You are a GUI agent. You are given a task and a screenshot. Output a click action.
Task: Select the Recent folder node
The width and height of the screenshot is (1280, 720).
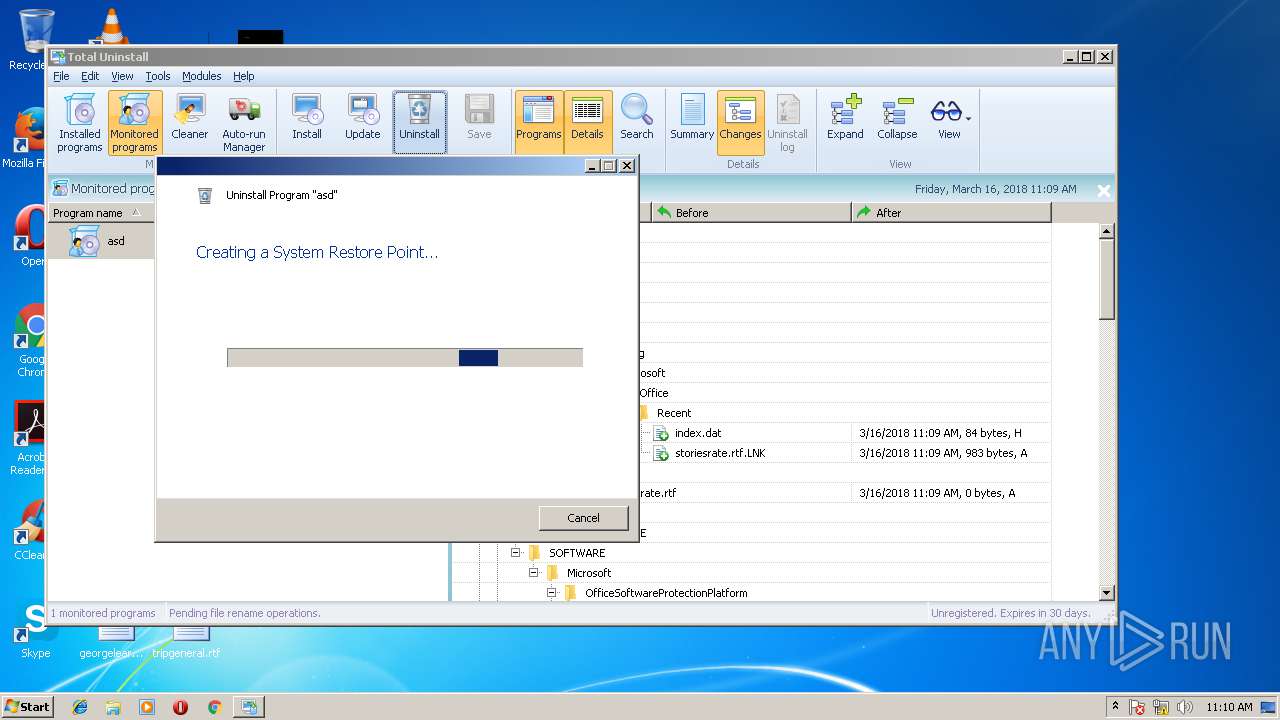click(x=674, y=413)
